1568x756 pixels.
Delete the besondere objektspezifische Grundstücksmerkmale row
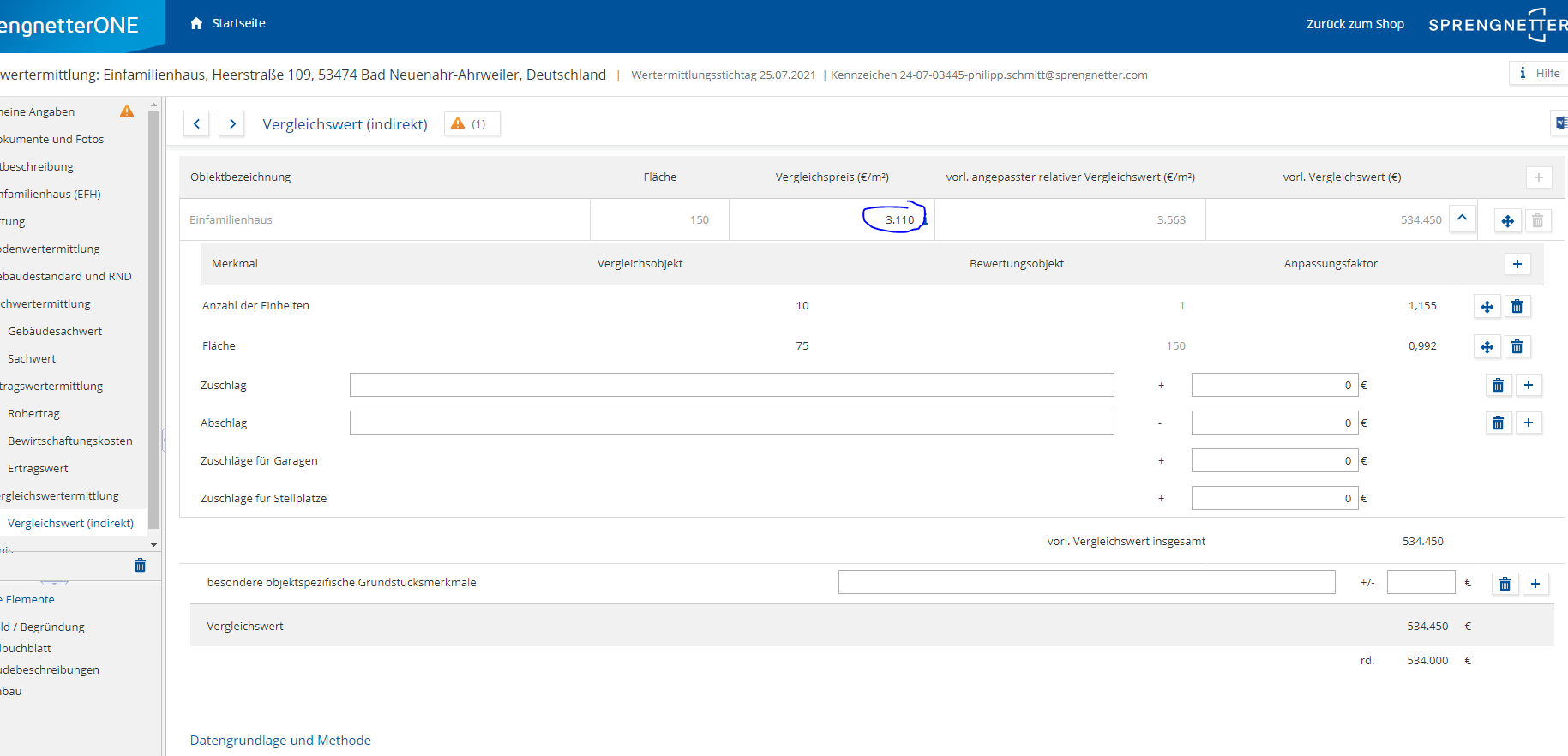(1505, 585)
